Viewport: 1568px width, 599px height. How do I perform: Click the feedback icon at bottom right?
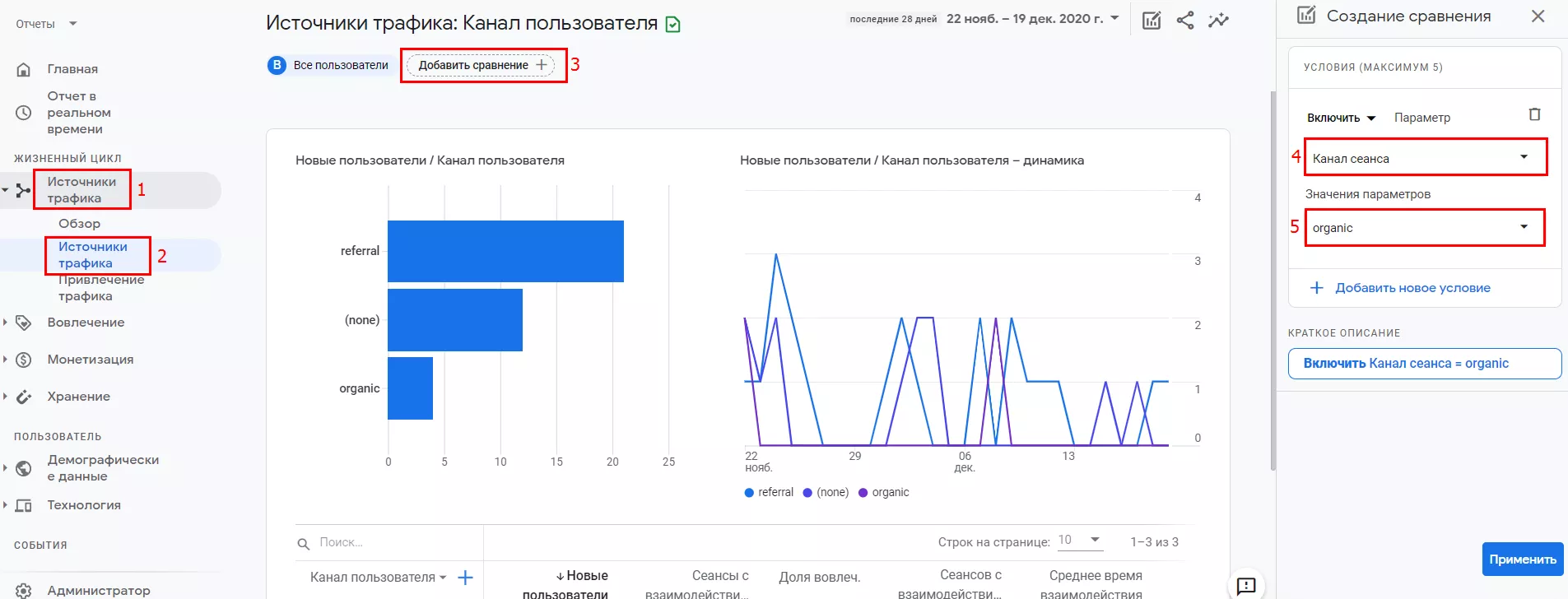(1246, 585)
